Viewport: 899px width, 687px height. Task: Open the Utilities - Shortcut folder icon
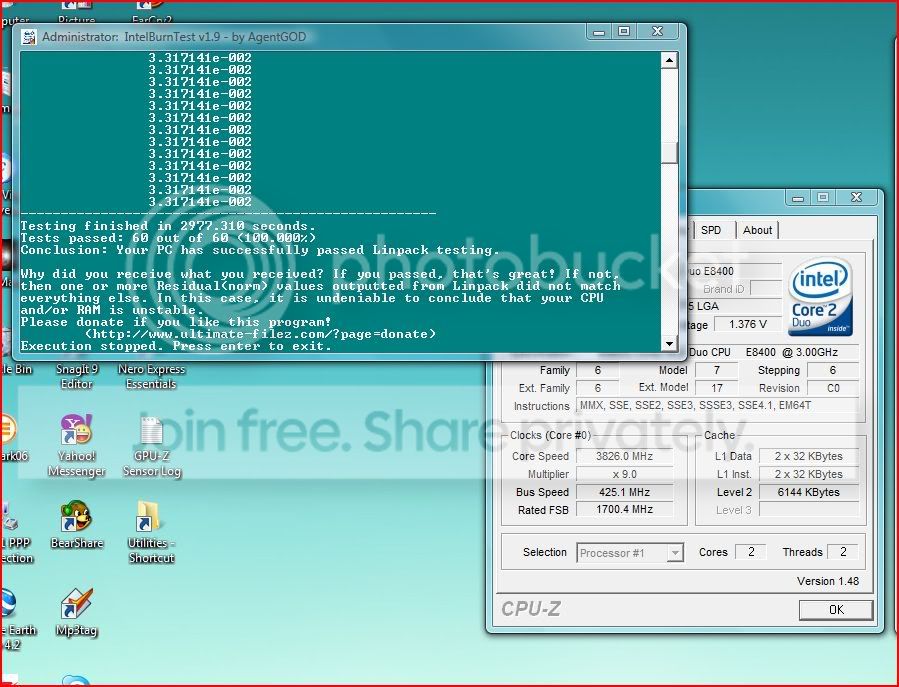(151, 532)
